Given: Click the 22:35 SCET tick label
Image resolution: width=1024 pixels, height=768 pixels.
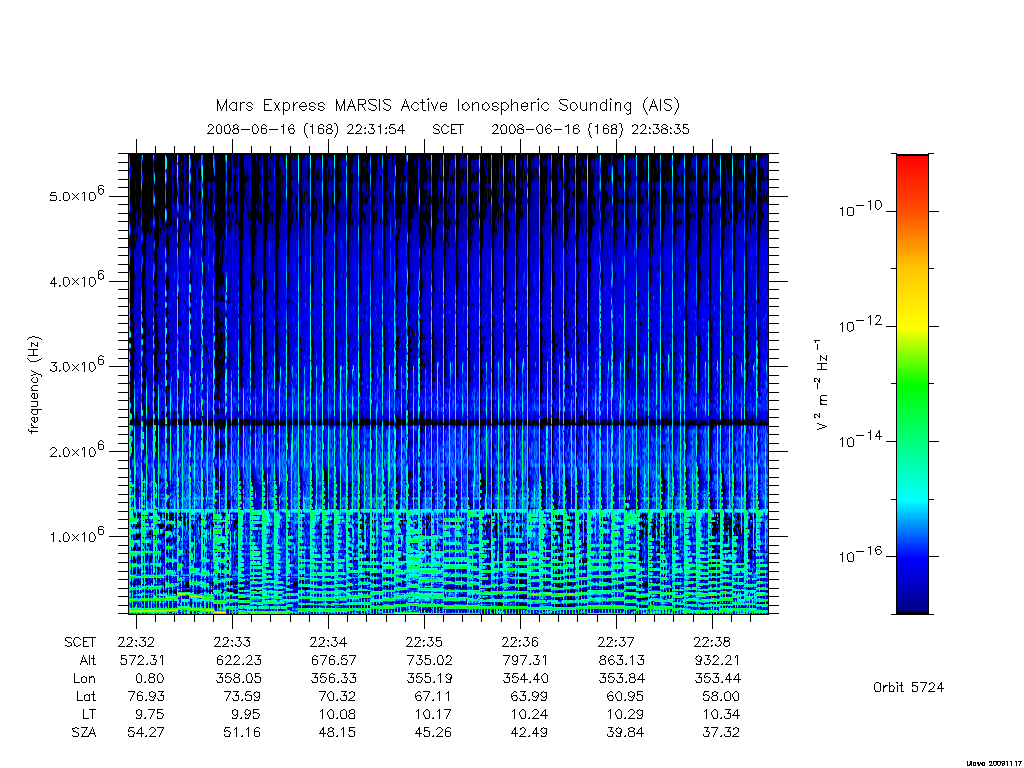Looking at the screenshot, I should [x=424, y=642].
